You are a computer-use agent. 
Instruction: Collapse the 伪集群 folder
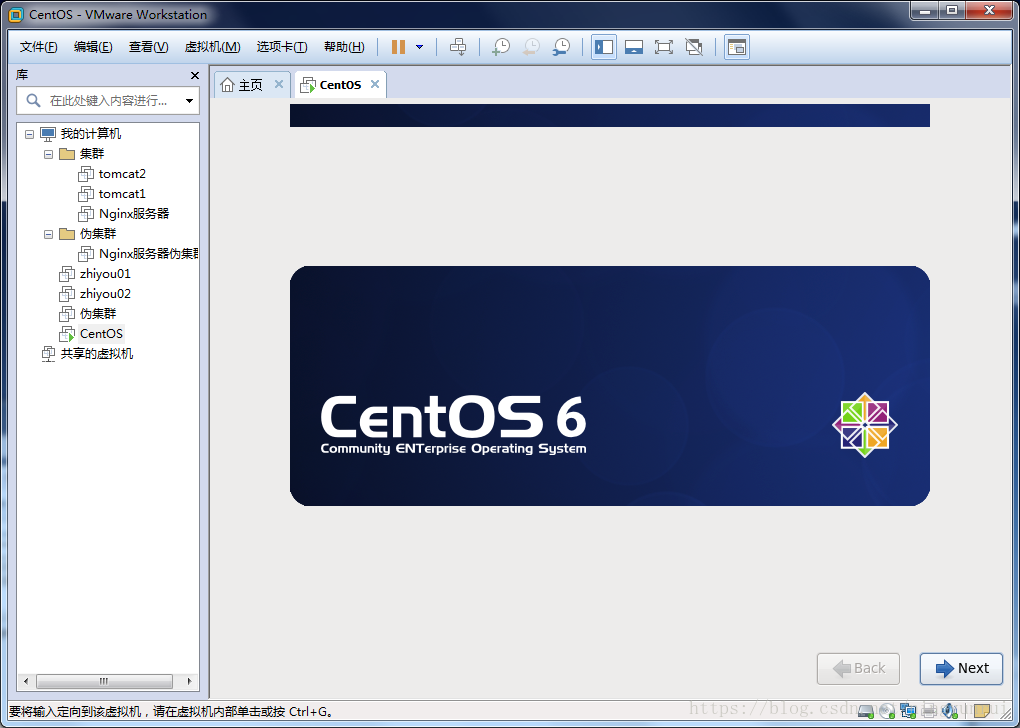tap(48, 234)
